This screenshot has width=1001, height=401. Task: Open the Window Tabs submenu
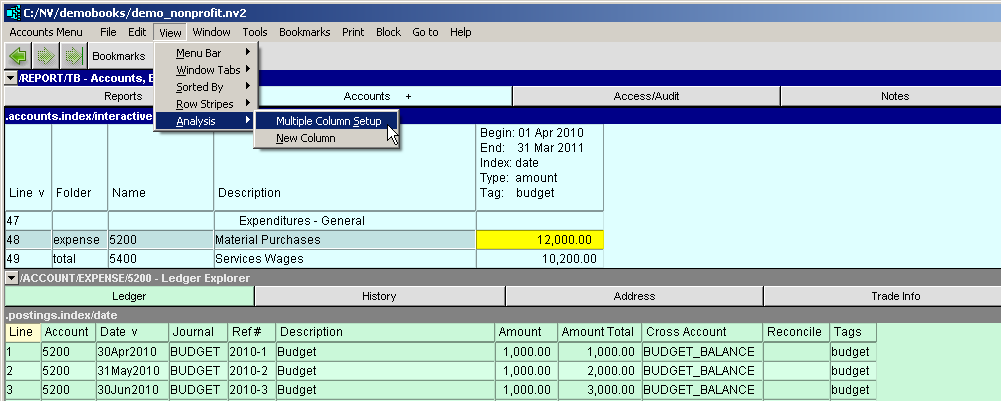(x=206, y=70)
